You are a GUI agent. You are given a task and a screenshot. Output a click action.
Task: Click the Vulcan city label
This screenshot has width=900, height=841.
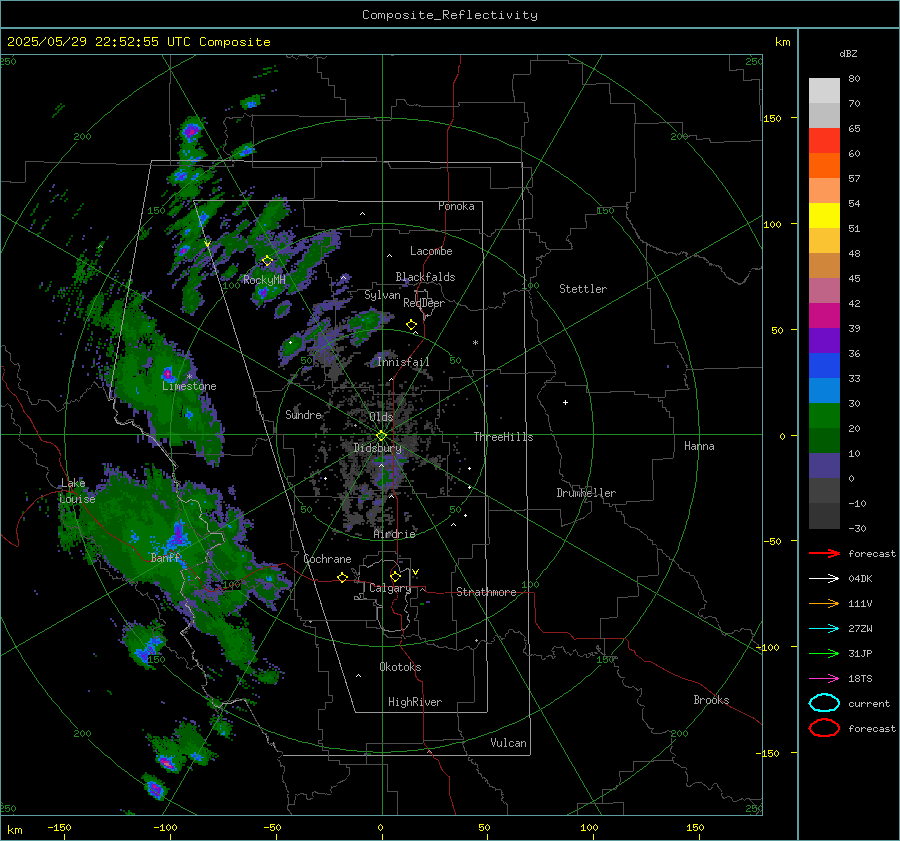508,743
